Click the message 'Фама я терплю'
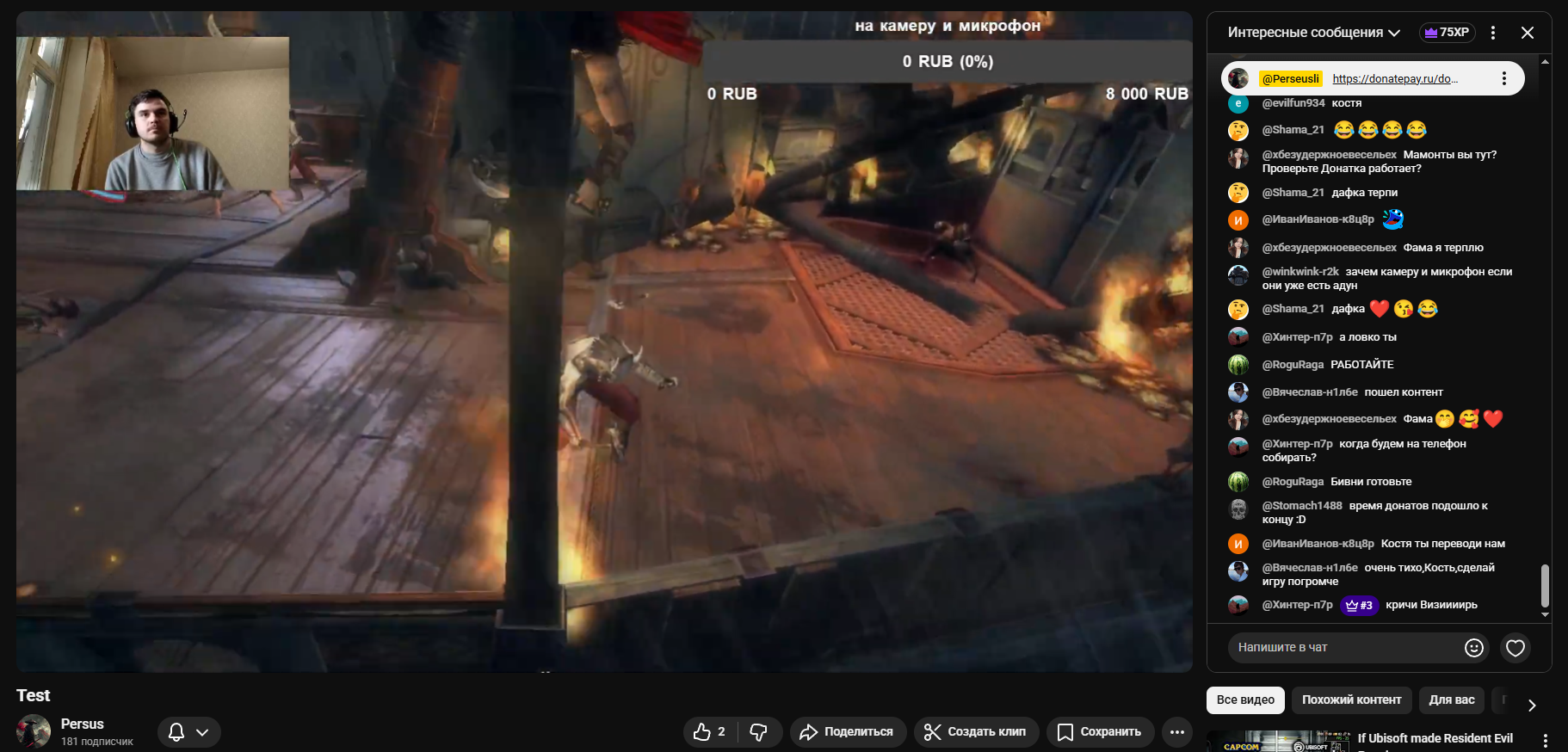 [1443, 248]
